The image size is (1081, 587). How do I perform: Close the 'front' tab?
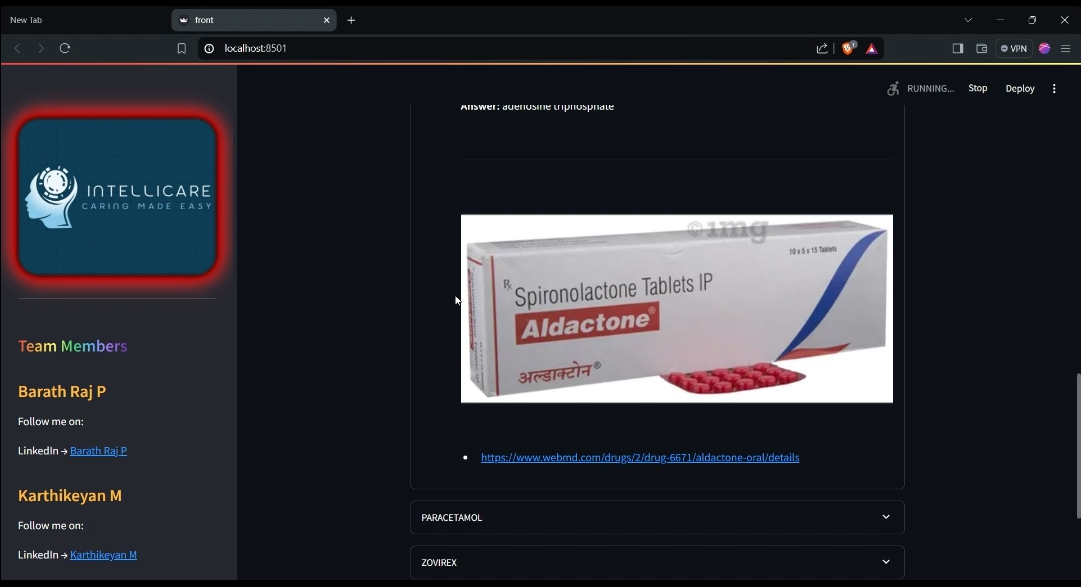[x=327, y=20]
